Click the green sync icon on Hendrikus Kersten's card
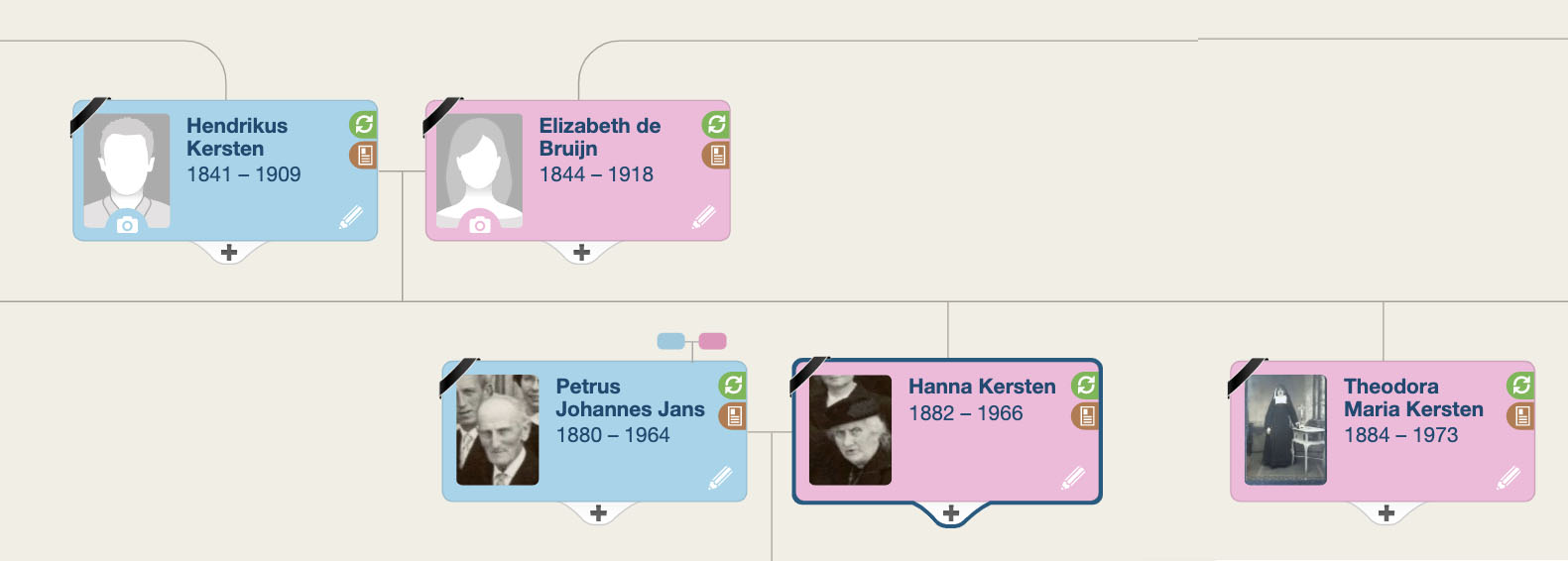The width and height of the screenshot is (1568, 561). point(364,125)
